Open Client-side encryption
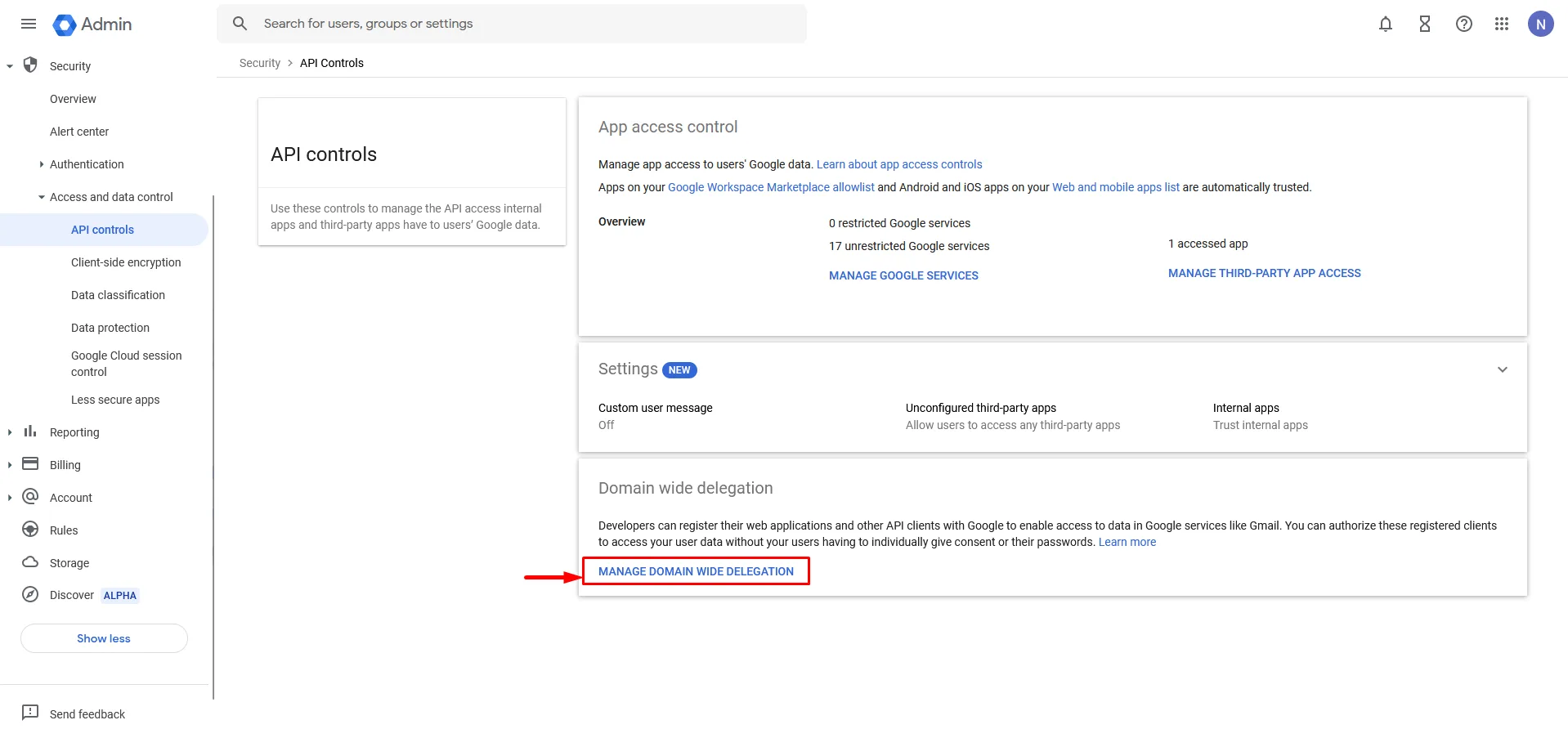Screen dimensions: 1568x747 (x=126, y=262)
